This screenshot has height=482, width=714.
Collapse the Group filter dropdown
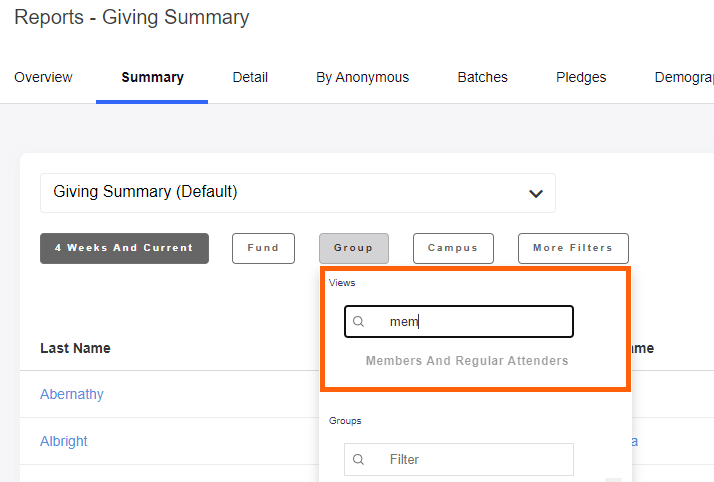click(353, 248)
